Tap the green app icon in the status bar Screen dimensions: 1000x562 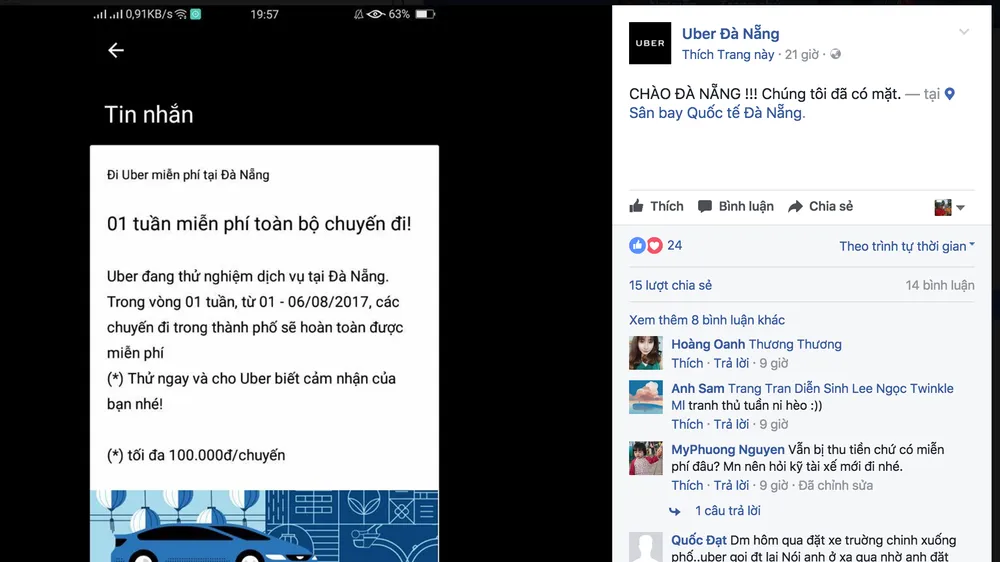[x=196, y=14]
